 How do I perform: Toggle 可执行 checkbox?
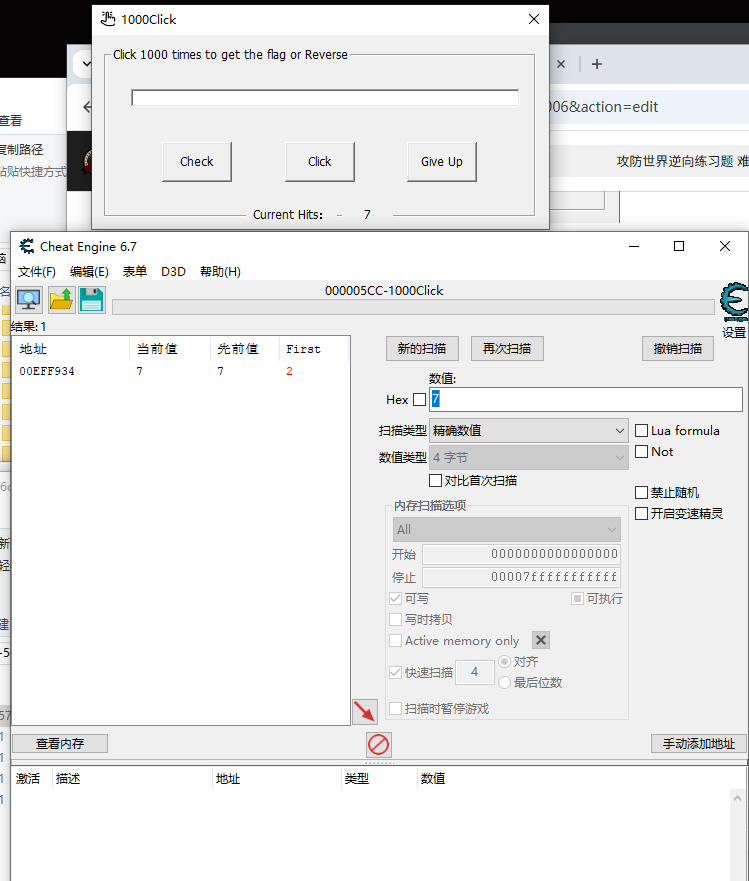click(x=577, y=598)
